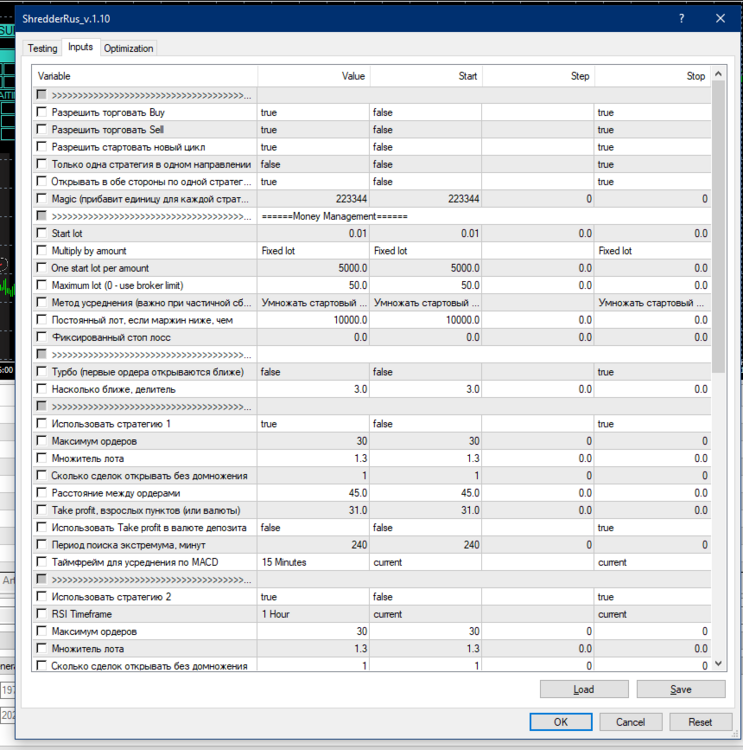Screen dimensions: 743x750
Task: Toggle checkbox for One start lot per amount
Action: pos(42,267)
